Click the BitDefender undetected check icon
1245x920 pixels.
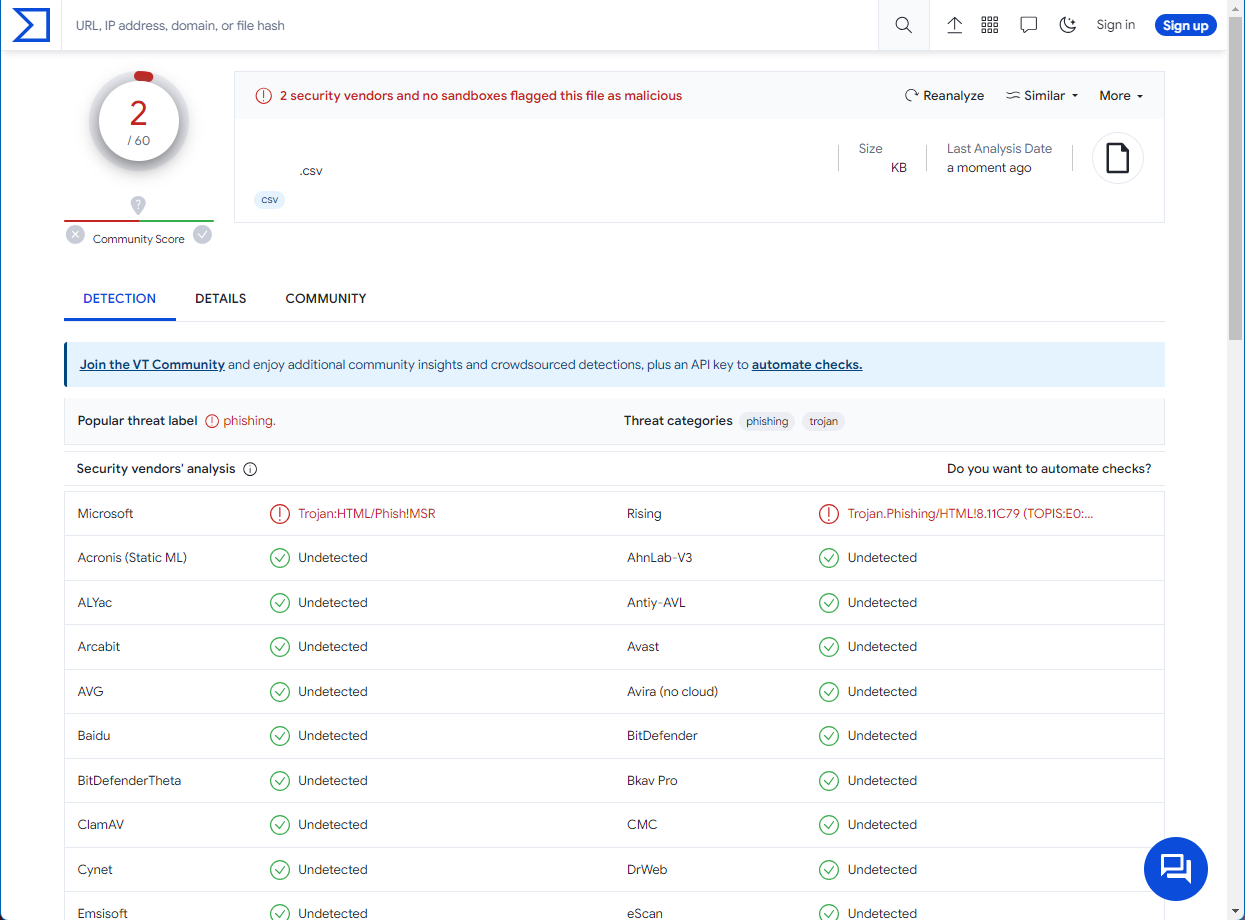(829, 736)
